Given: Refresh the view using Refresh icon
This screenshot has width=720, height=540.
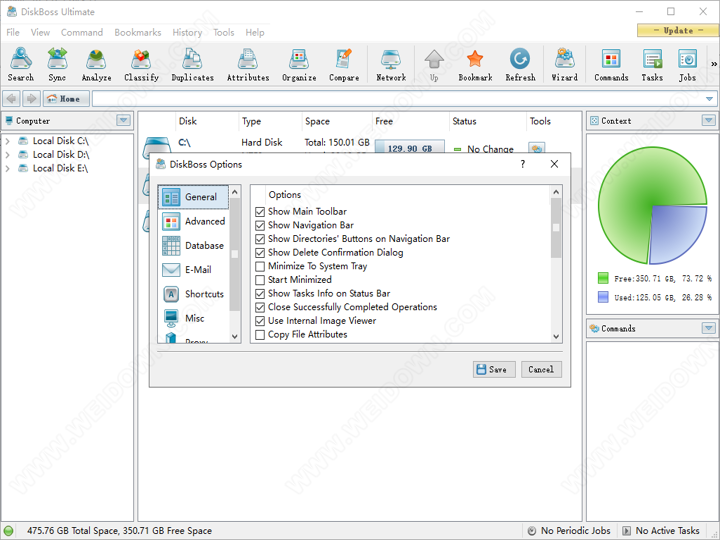Looking at the screenshot, I should click(x=520, y=64).
